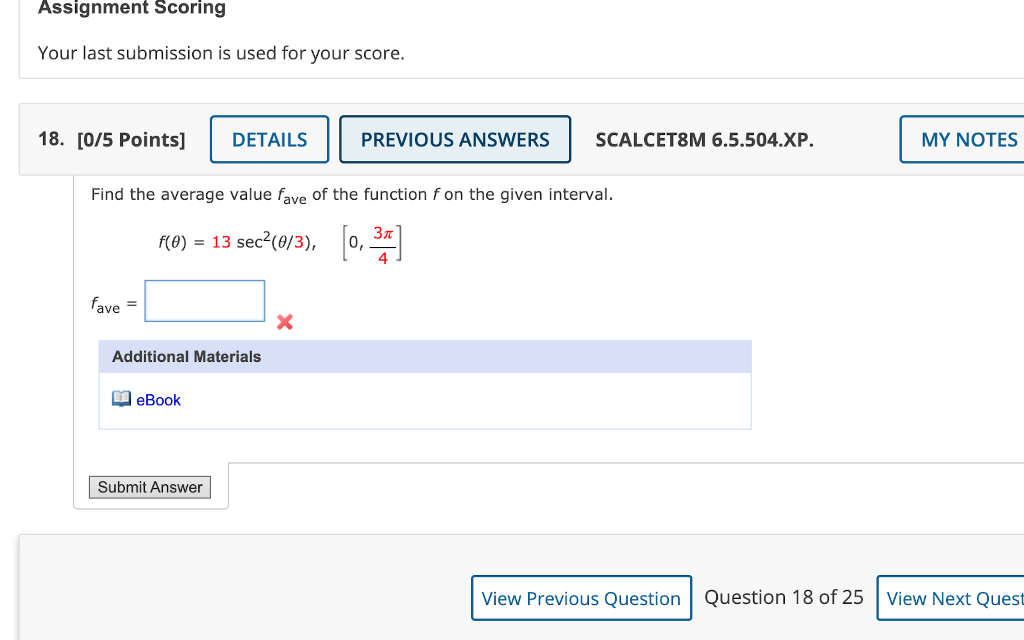Expand the Additional Materials section header
The image size is (1024, 640).
pos(185,356)
